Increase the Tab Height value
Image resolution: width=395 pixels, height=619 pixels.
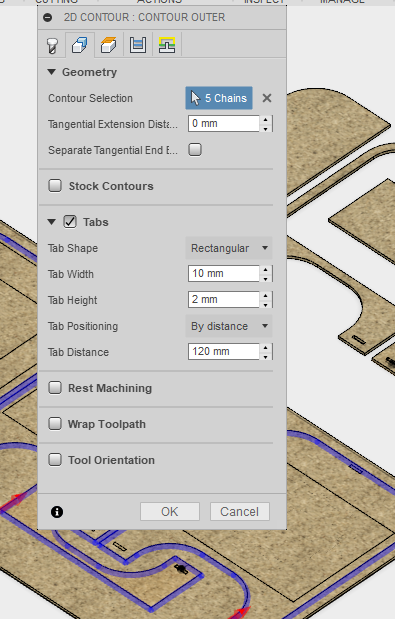266,296
